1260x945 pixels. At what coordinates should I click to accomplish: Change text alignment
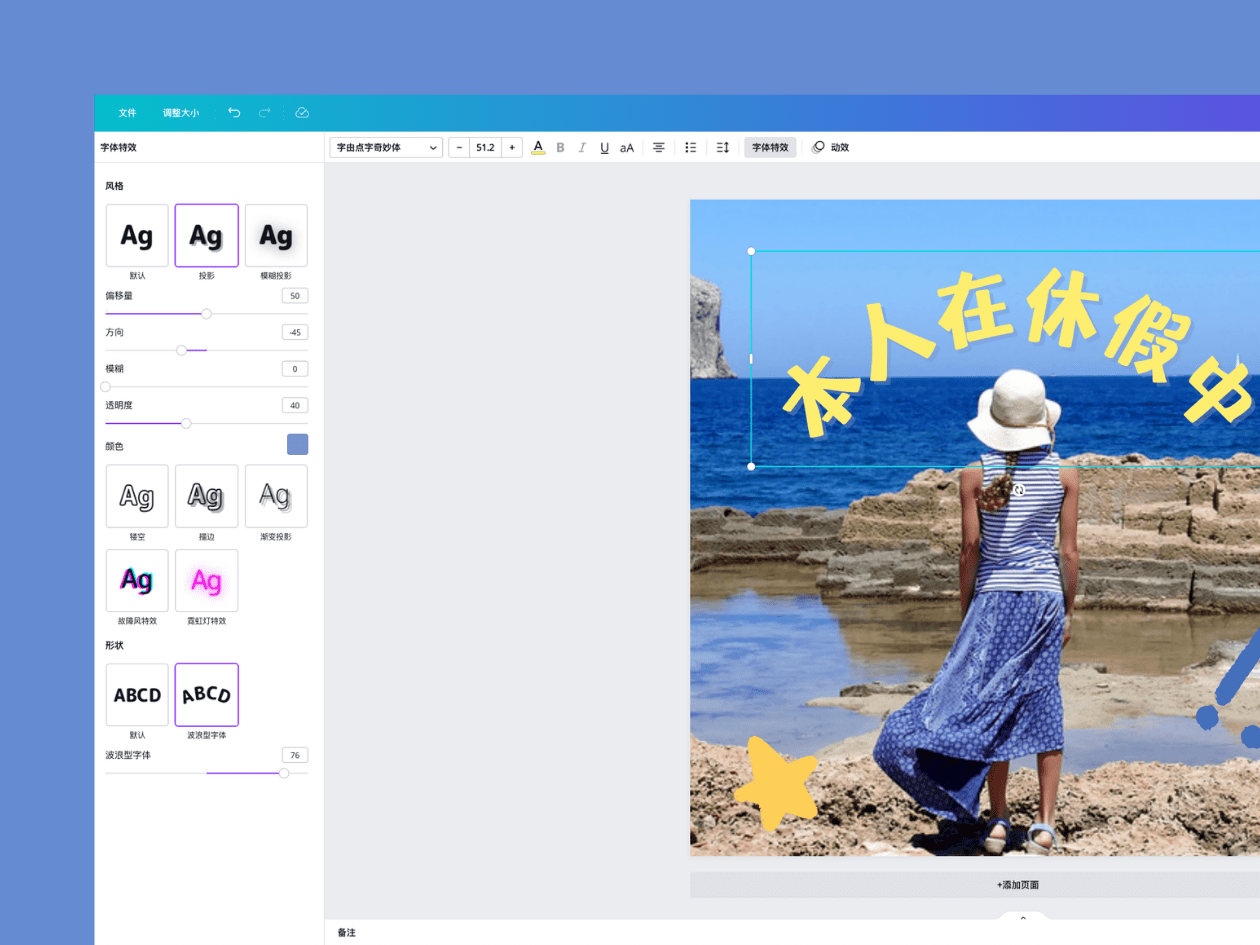659,147
